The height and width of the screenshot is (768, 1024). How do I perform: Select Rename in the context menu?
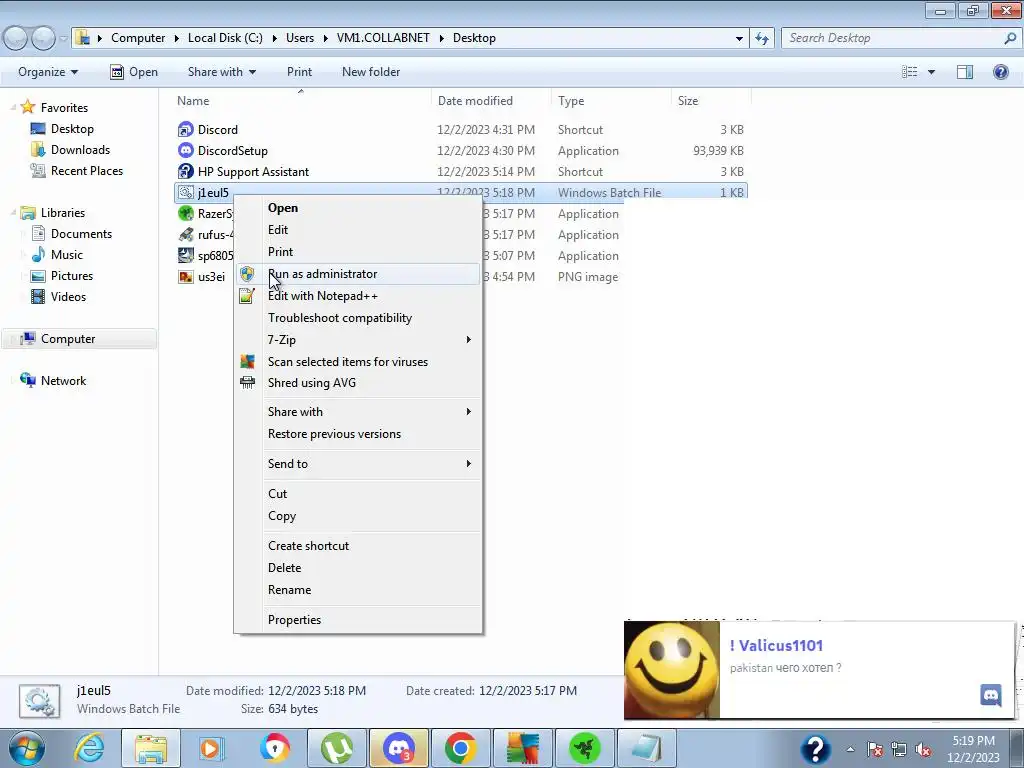[x=358, y=590]
